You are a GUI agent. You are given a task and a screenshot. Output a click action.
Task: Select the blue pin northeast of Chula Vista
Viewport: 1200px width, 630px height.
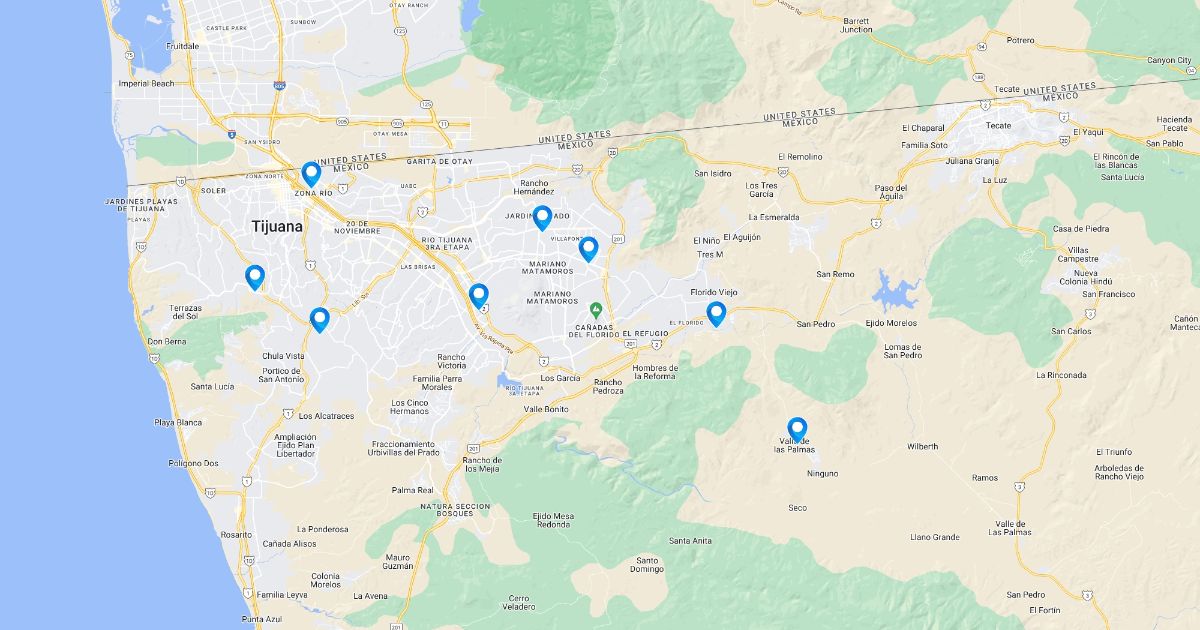(x=320, y=320)
